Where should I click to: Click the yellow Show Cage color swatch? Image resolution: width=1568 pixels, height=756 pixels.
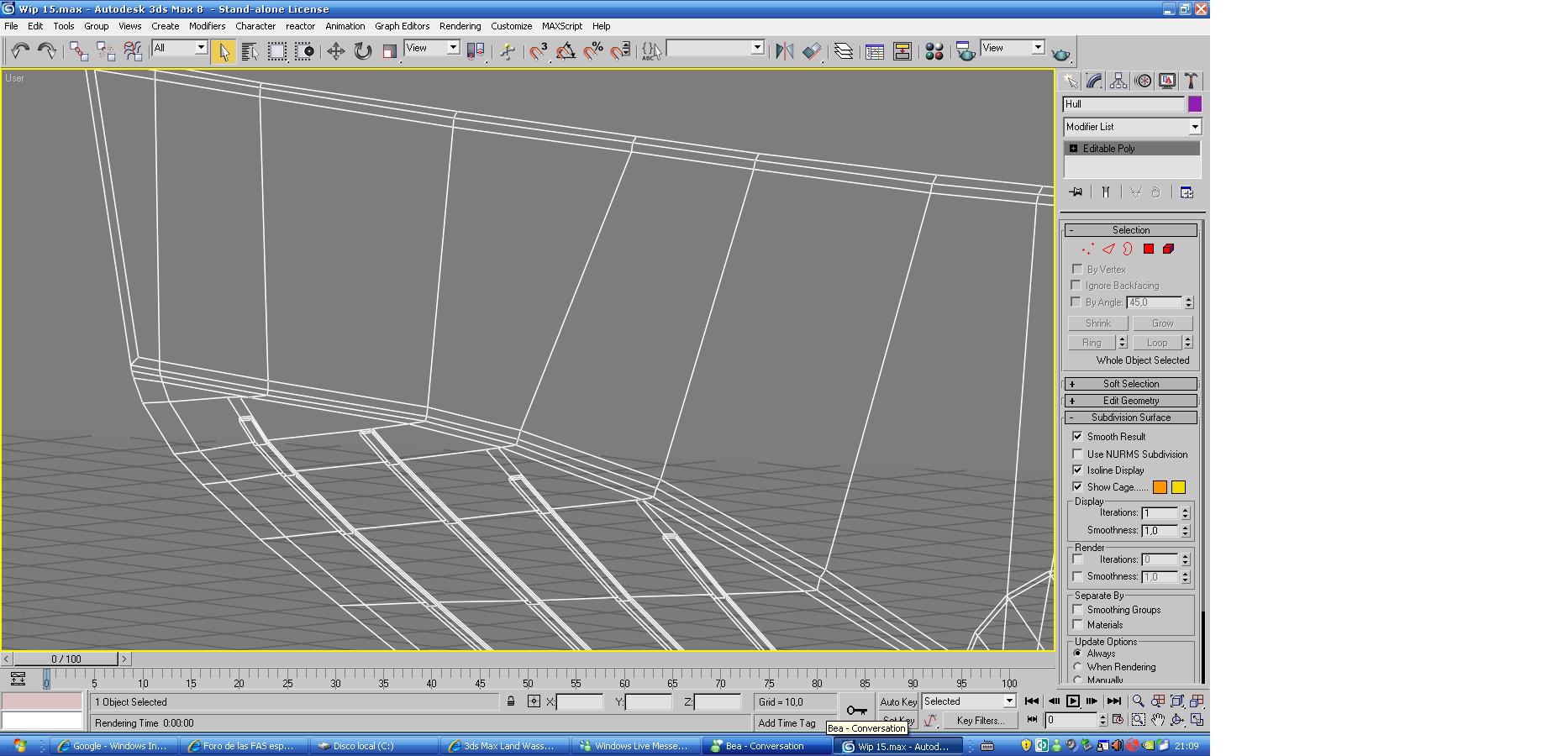pyautogui.click(x=1178, y=487)
